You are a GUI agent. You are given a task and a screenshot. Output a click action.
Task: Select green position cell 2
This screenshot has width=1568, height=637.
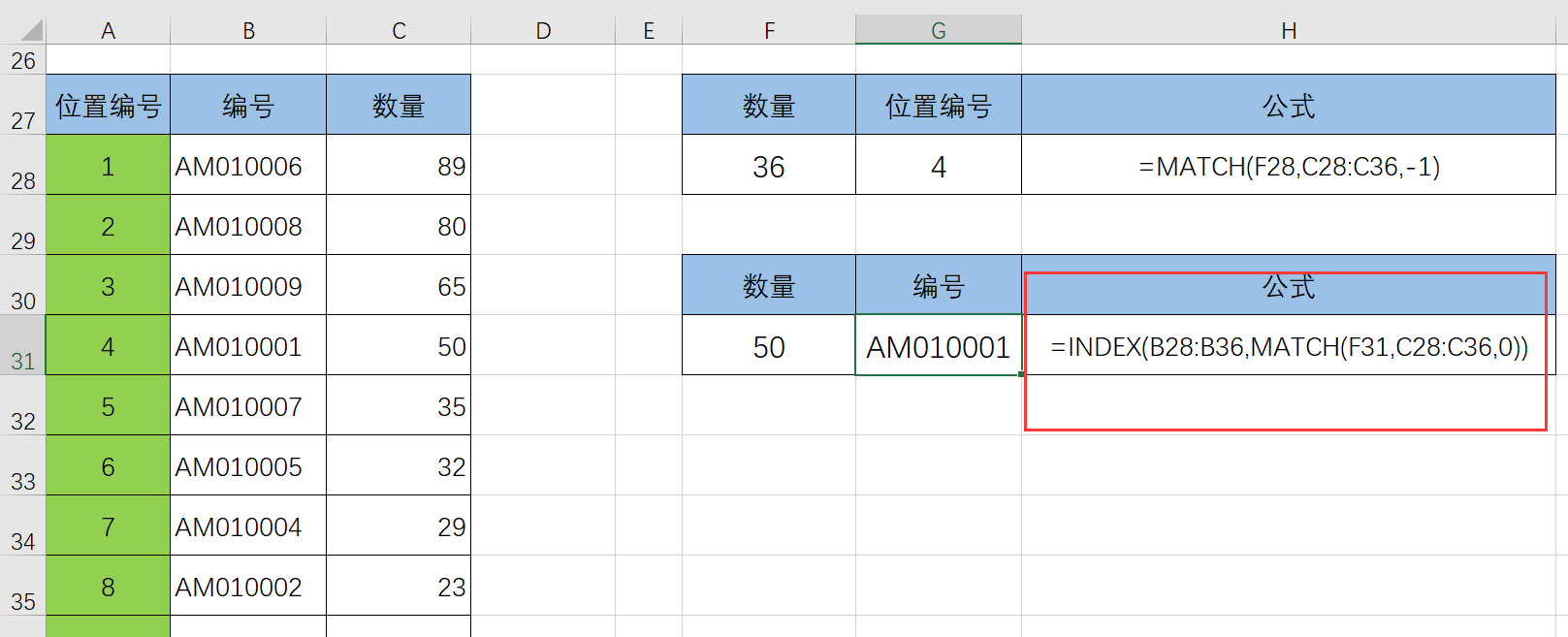pos(108,225)
